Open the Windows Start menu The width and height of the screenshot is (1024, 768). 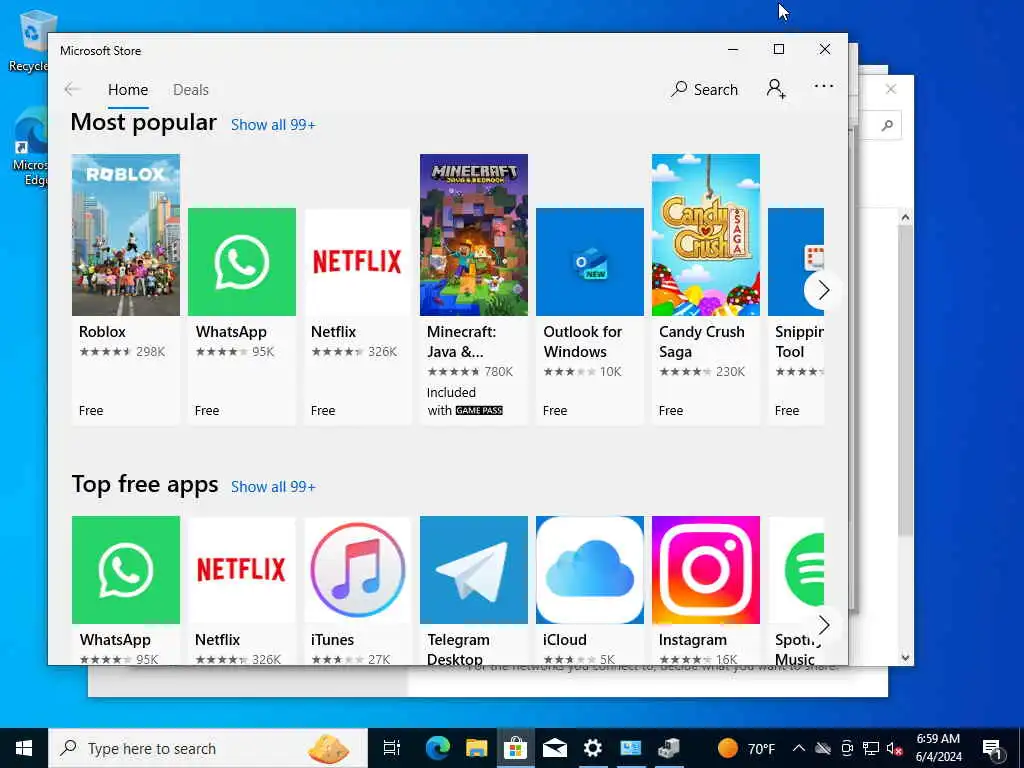pyautogui.click(x=24, y=748)
